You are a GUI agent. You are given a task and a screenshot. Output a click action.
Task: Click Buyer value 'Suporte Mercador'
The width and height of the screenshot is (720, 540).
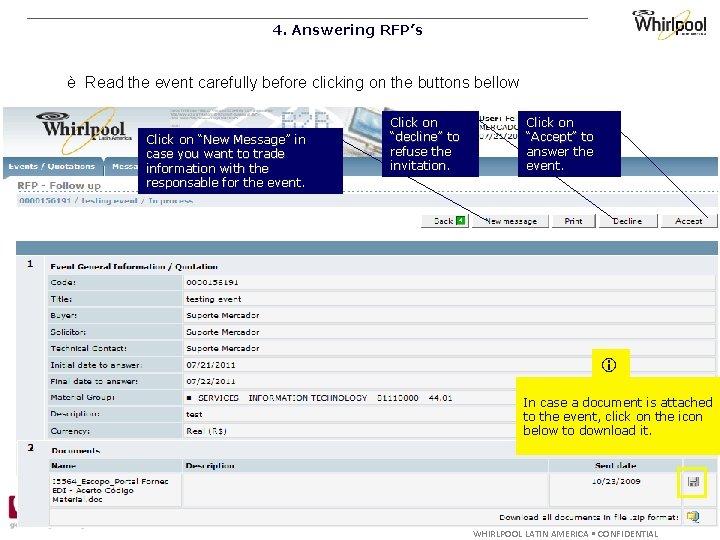(223, 315)
